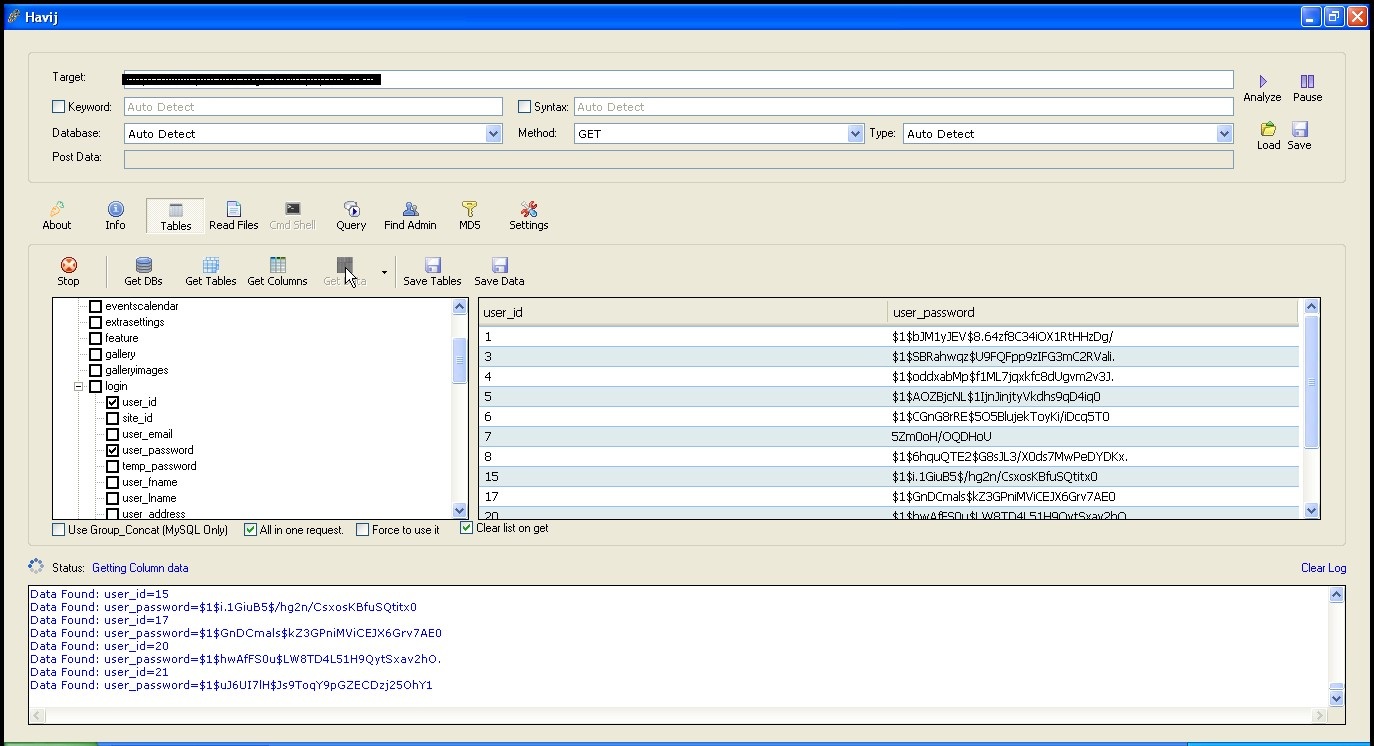Tick the extrasettings table checkbox
Screen dimensions: 1374x746
pyautogui.click(x=96, y=322)
